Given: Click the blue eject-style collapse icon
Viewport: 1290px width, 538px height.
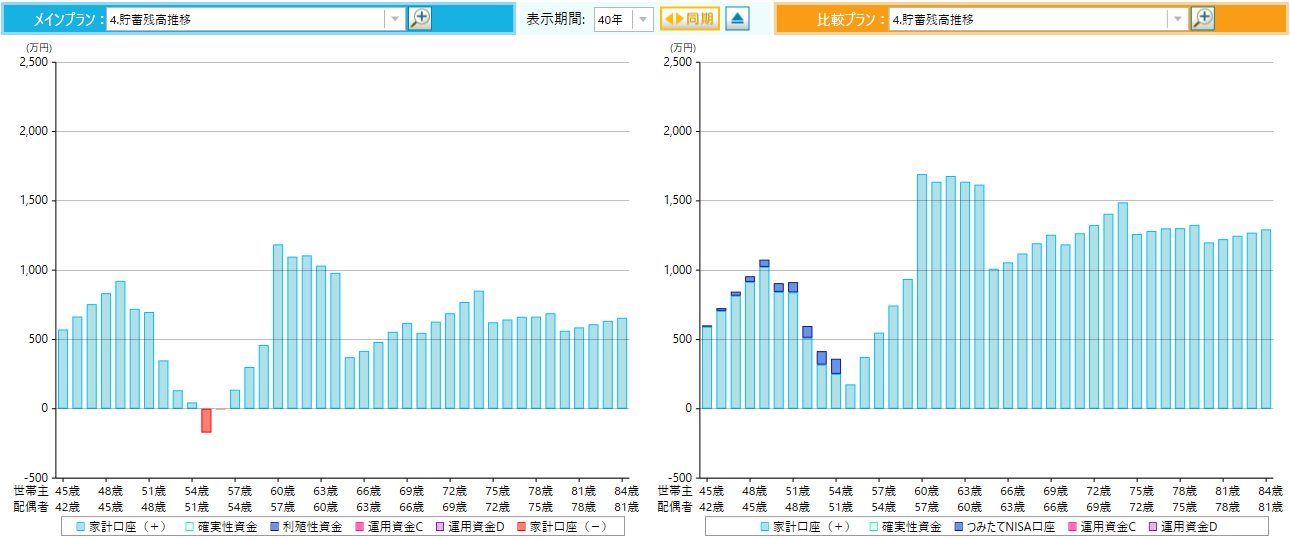Looking at the screenshot, I should point(737,19).
